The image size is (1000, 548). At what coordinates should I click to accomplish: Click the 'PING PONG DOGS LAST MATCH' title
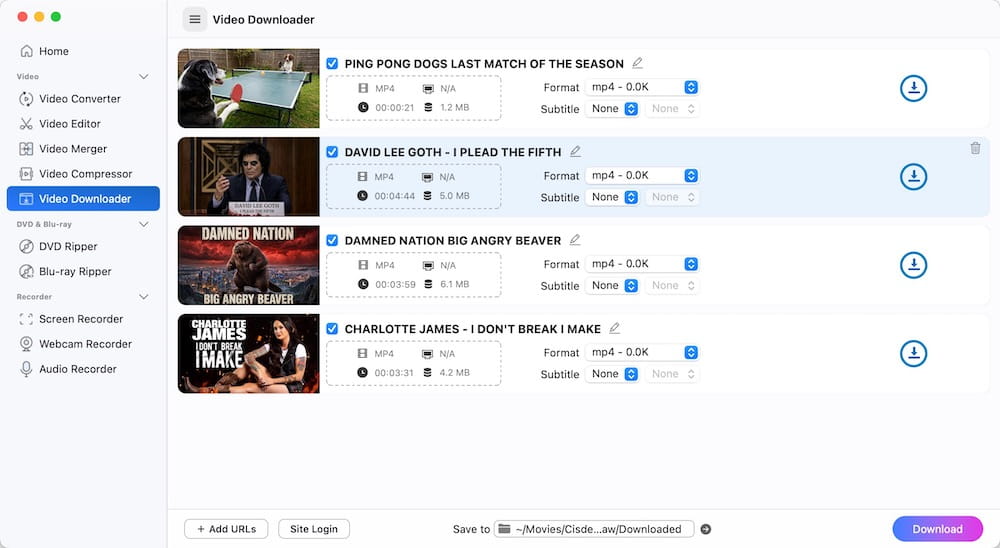pyautogui.click(x=484, y=64)
